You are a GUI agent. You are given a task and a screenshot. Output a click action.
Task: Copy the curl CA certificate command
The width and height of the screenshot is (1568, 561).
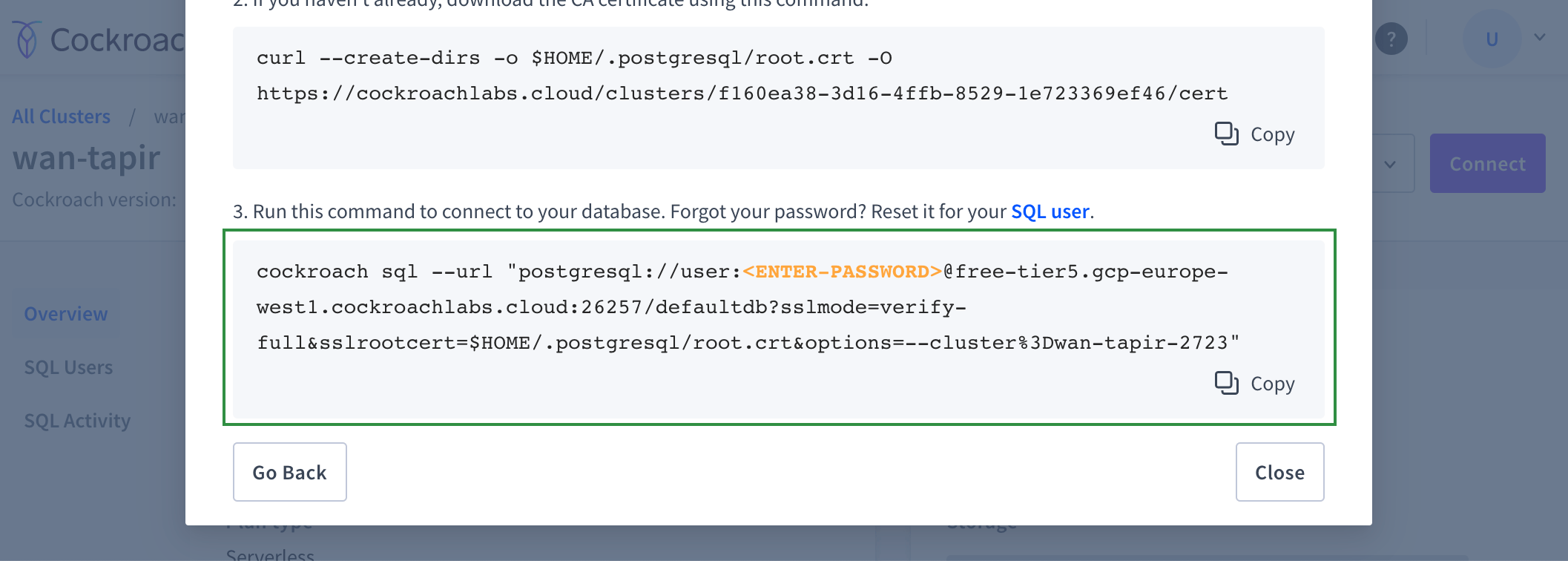(1255, 134)
